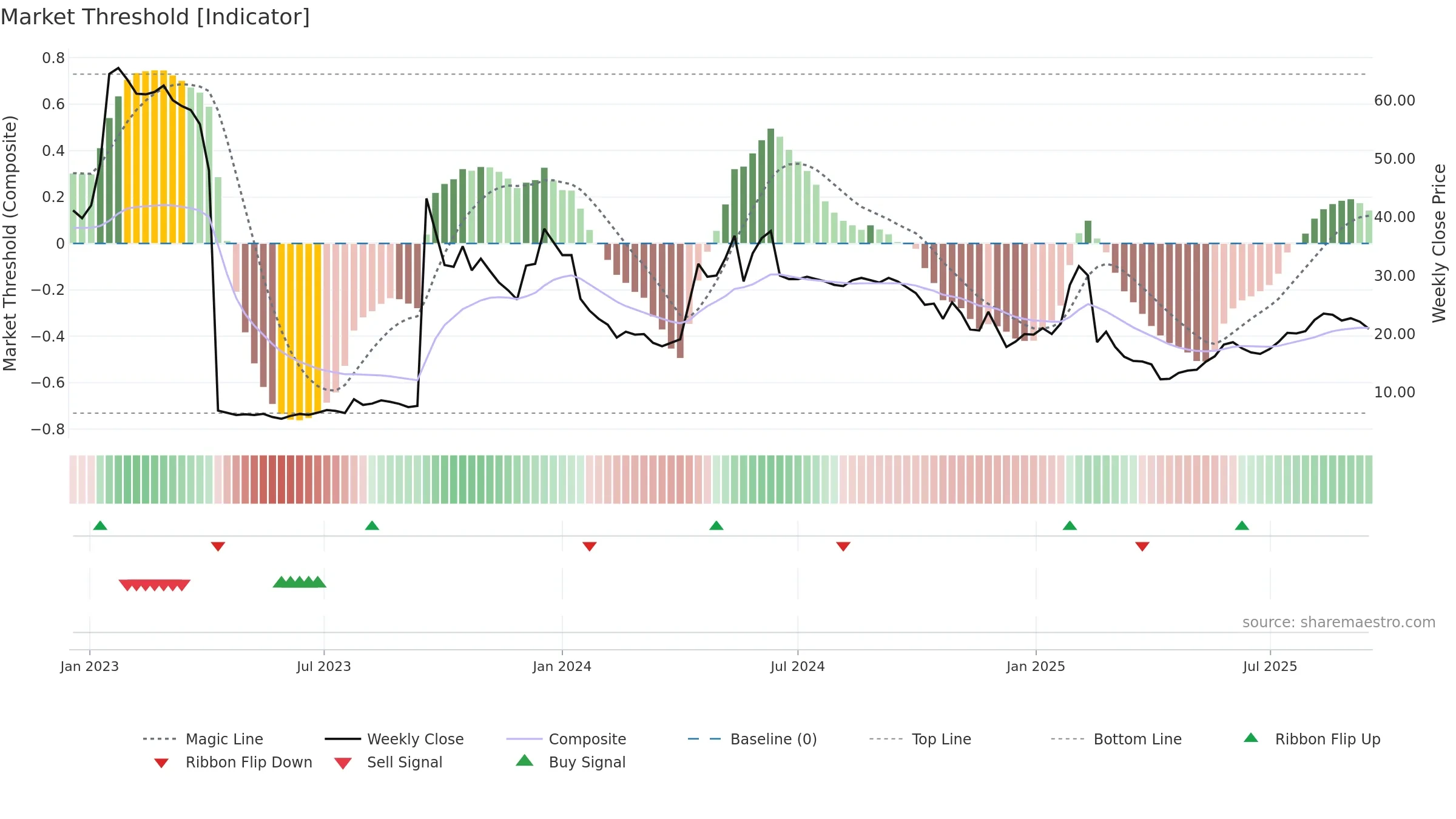Click the Weekly Close Price axis title
The width and height of the screenshot is (1456, 819).
point(1439,243)
